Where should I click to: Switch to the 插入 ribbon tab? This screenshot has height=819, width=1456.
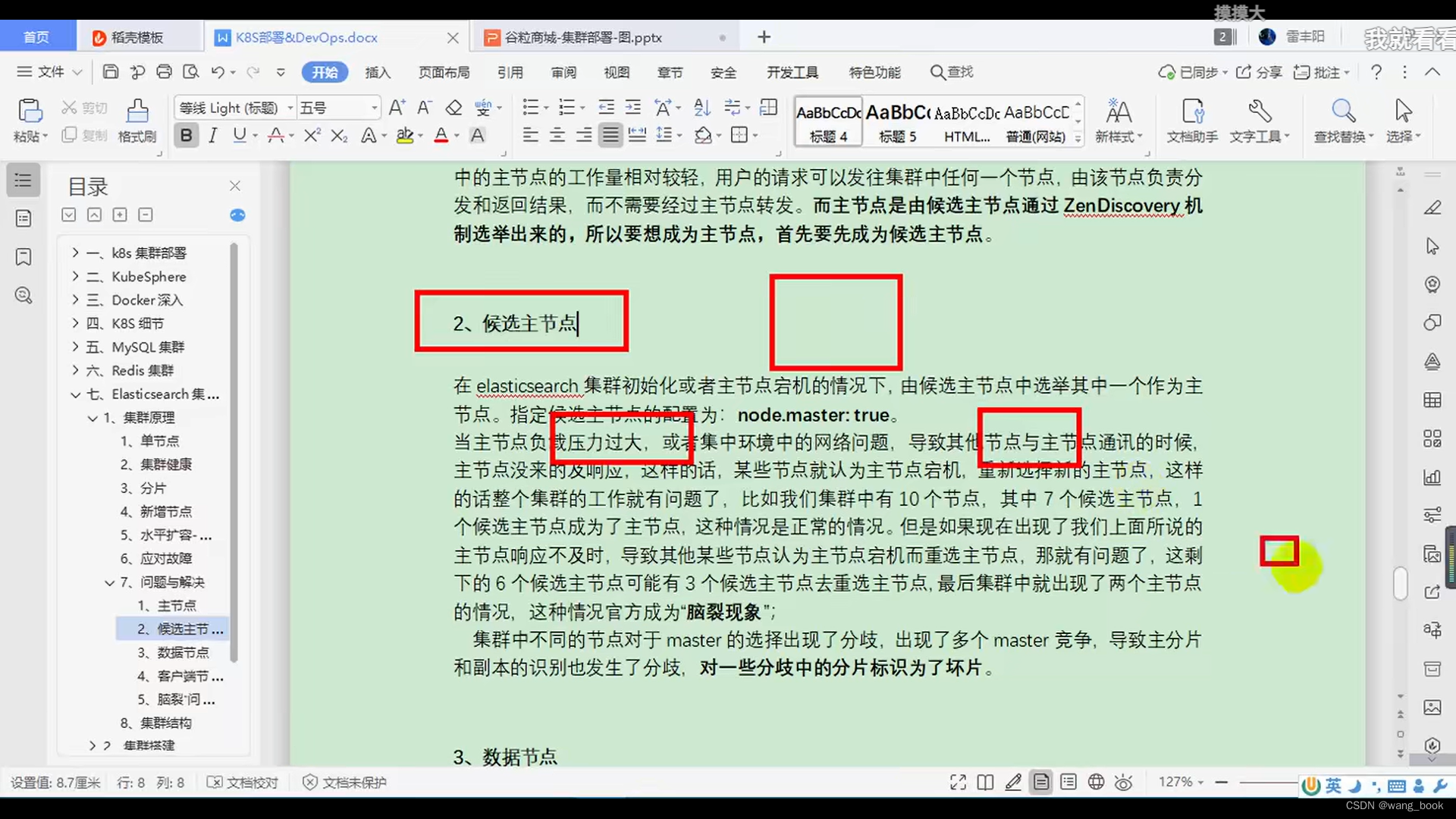point(378,72)
